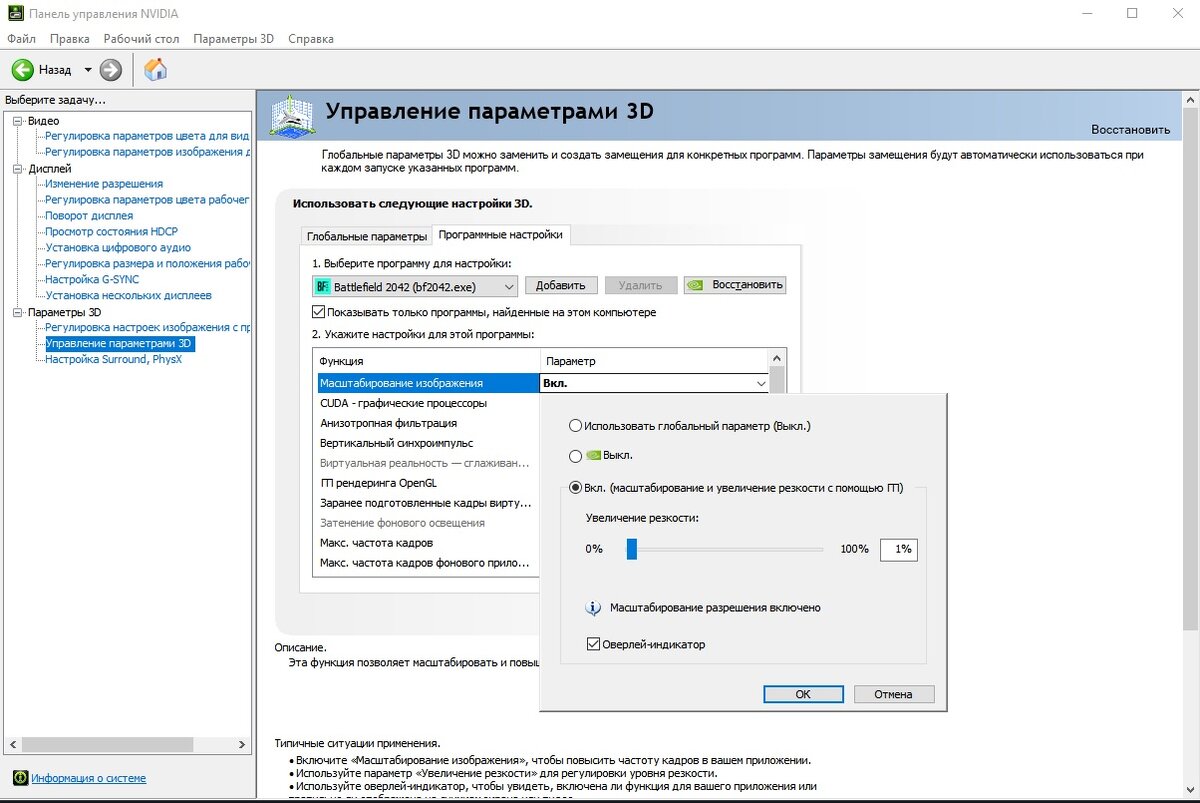Open the Правка menu
Screen dimensions: 1200x803
click(69, 39)
